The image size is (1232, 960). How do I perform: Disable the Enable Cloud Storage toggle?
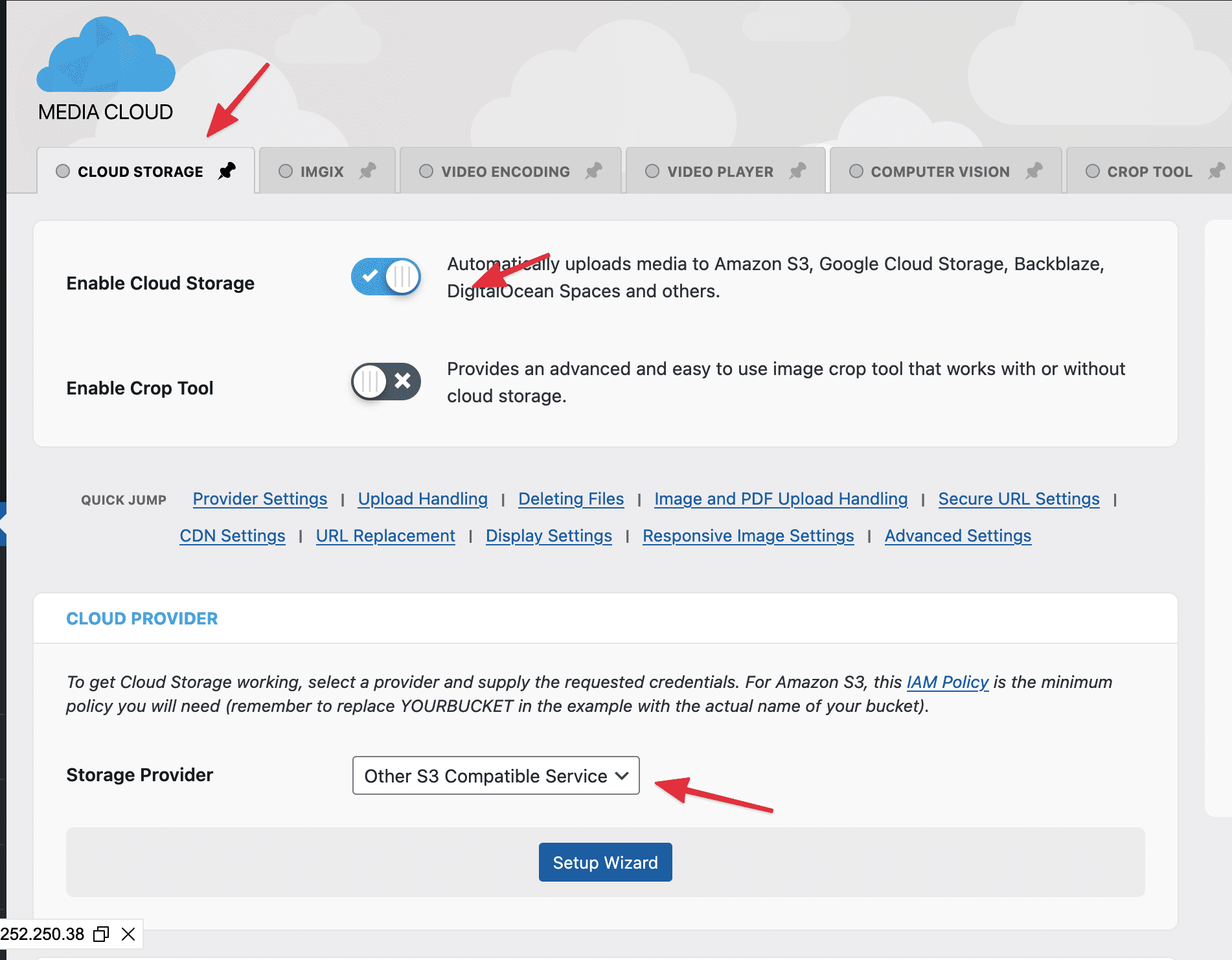point(386,277)
